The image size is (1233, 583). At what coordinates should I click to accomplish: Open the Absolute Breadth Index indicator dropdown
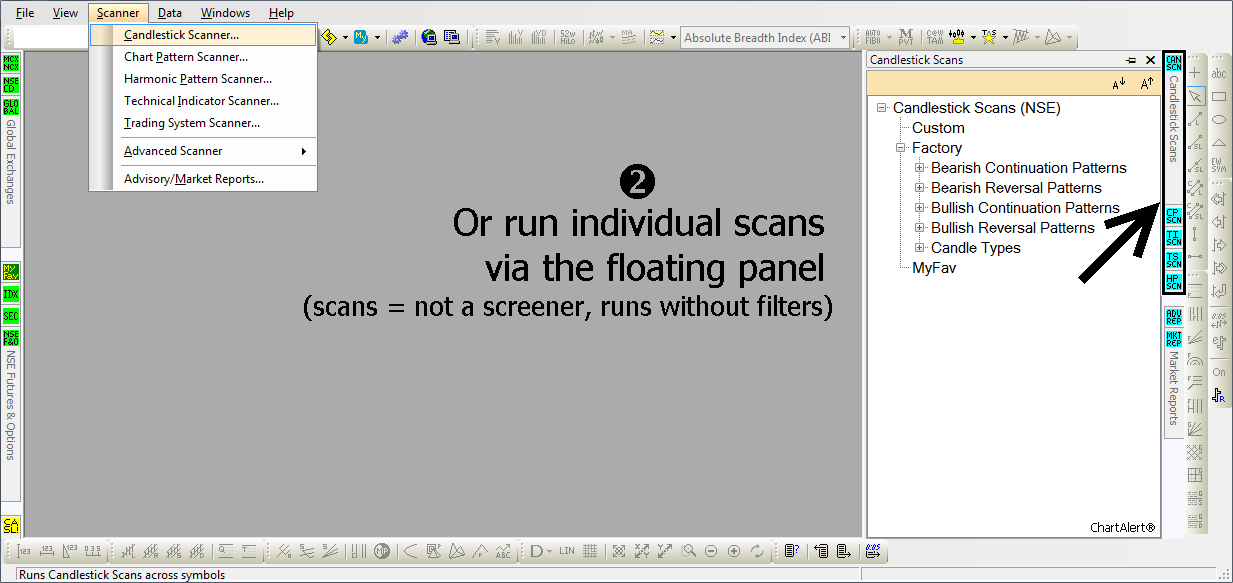point(843,38)
